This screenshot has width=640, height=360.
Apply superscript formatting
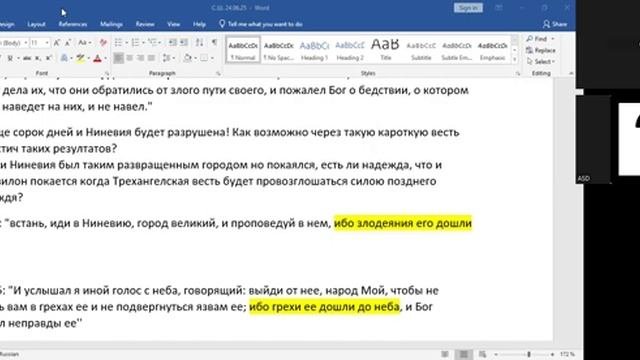pyautogui.click(x=48, y=58)
